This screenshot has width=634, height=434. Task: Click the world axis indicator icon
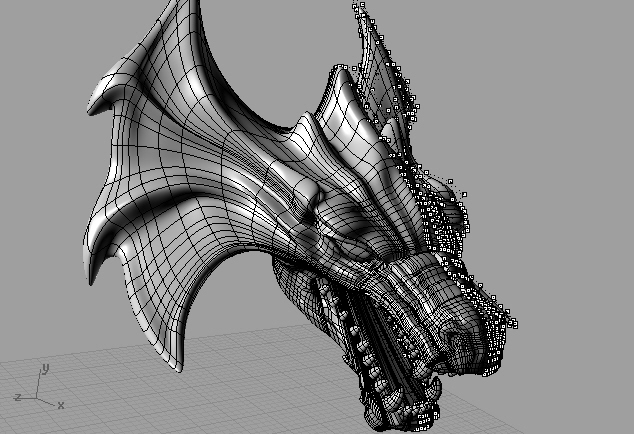(39, 387)
